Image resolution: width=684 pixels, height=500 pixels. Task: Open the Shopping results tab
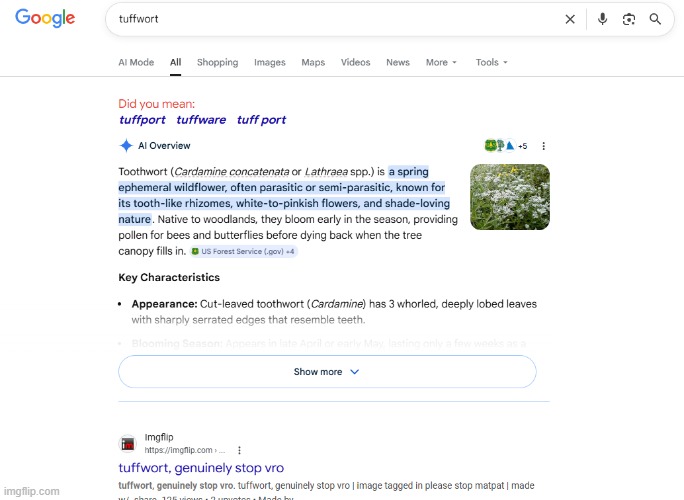[x=217, y=62]
